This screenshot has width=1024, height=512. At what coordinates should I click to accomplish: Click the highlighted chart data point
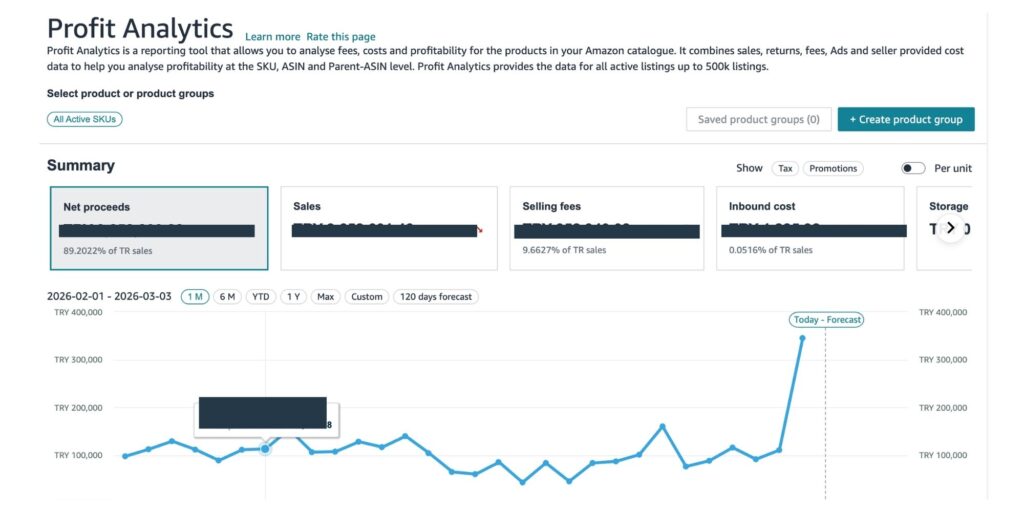(265, 449)
